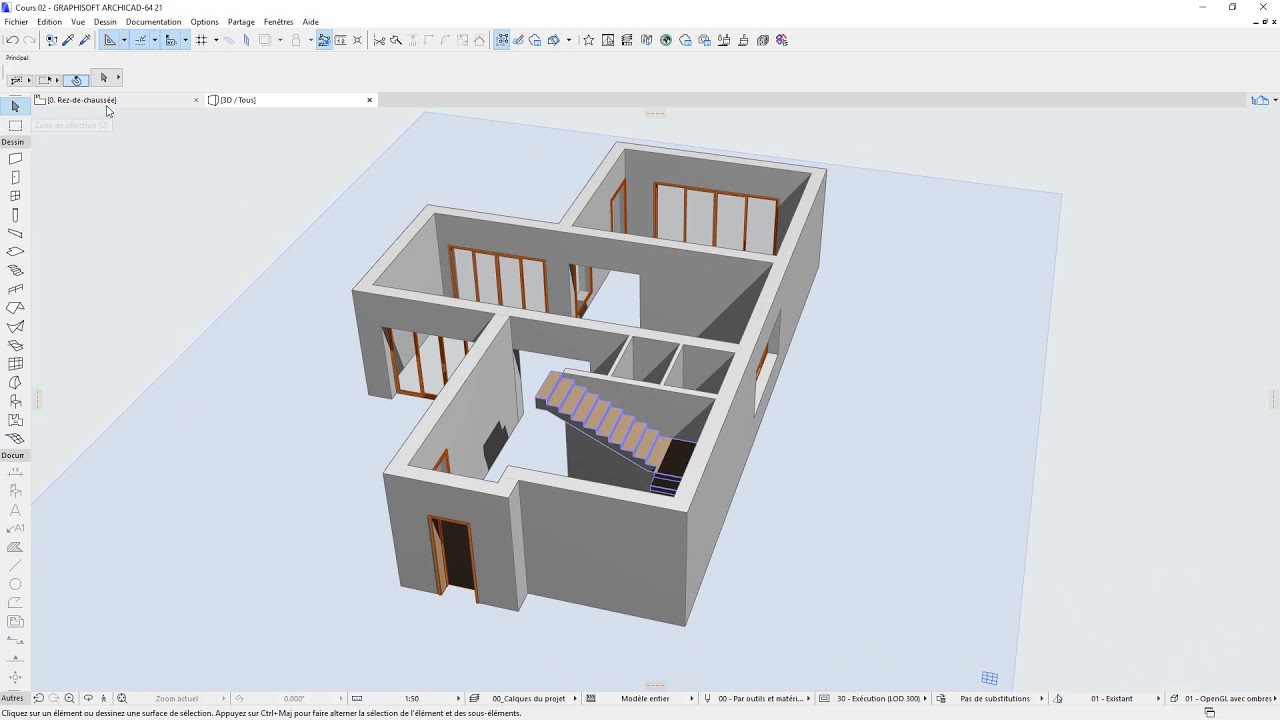The width and height of the screenshot is (1280, 720).
Task: Select the Railing tool
Action: click(15, 289)
